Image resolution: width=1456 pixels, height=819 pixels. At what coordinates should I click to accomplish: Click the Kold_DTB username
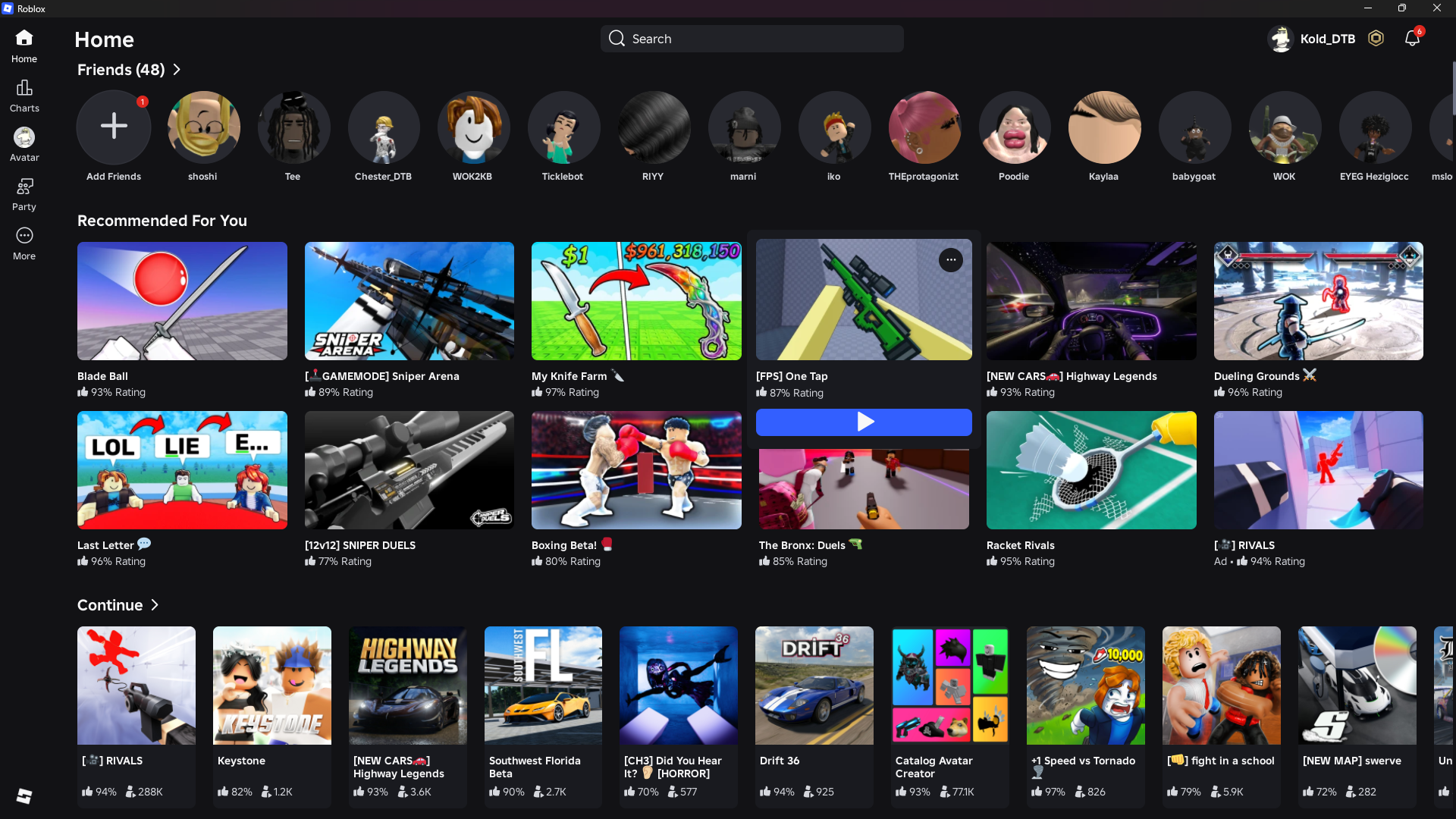1327,39
